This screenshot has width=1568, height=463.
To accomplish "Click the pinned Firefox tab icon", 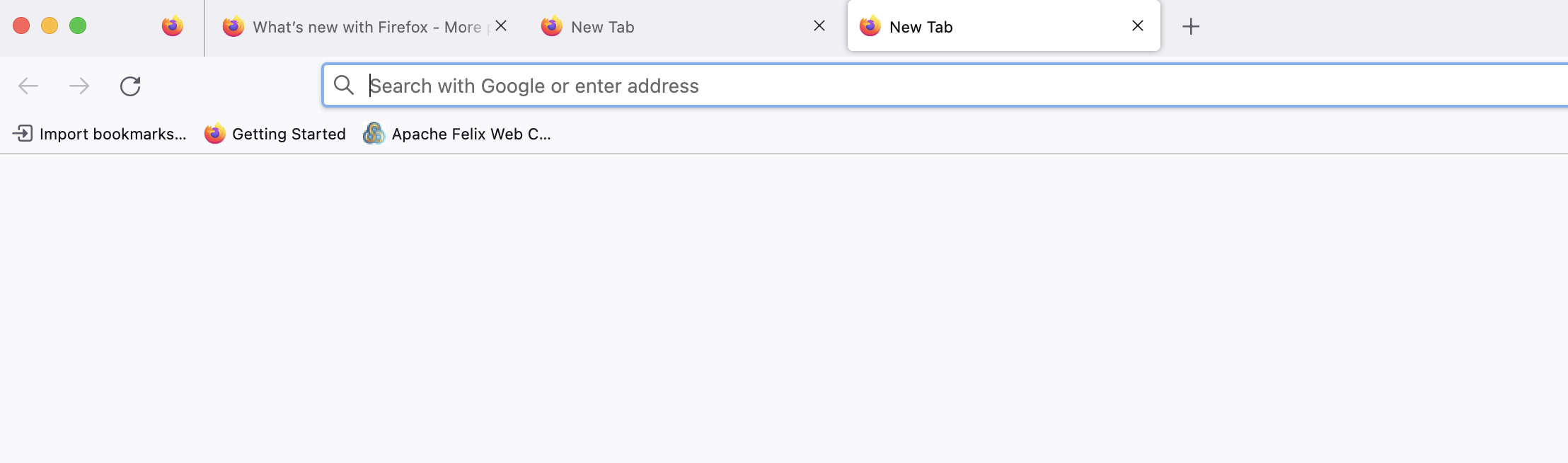I will coord(173,27).
